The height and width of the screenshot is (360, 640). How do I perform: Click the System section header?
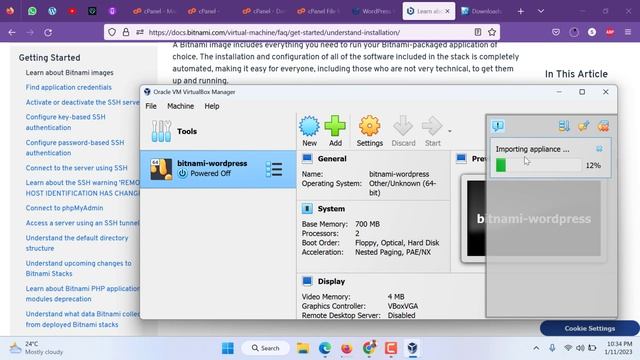(x=331, y=209)
